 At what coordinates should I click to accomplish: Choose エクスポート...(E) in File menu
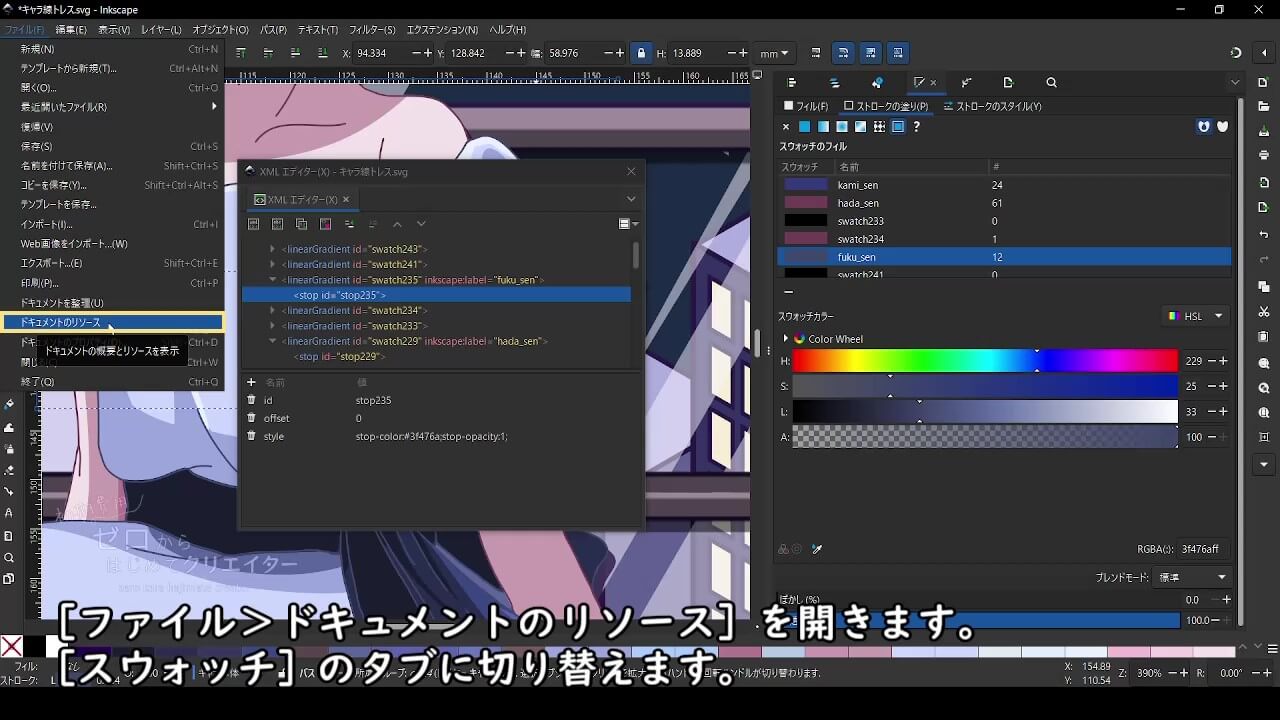(112, 263)
